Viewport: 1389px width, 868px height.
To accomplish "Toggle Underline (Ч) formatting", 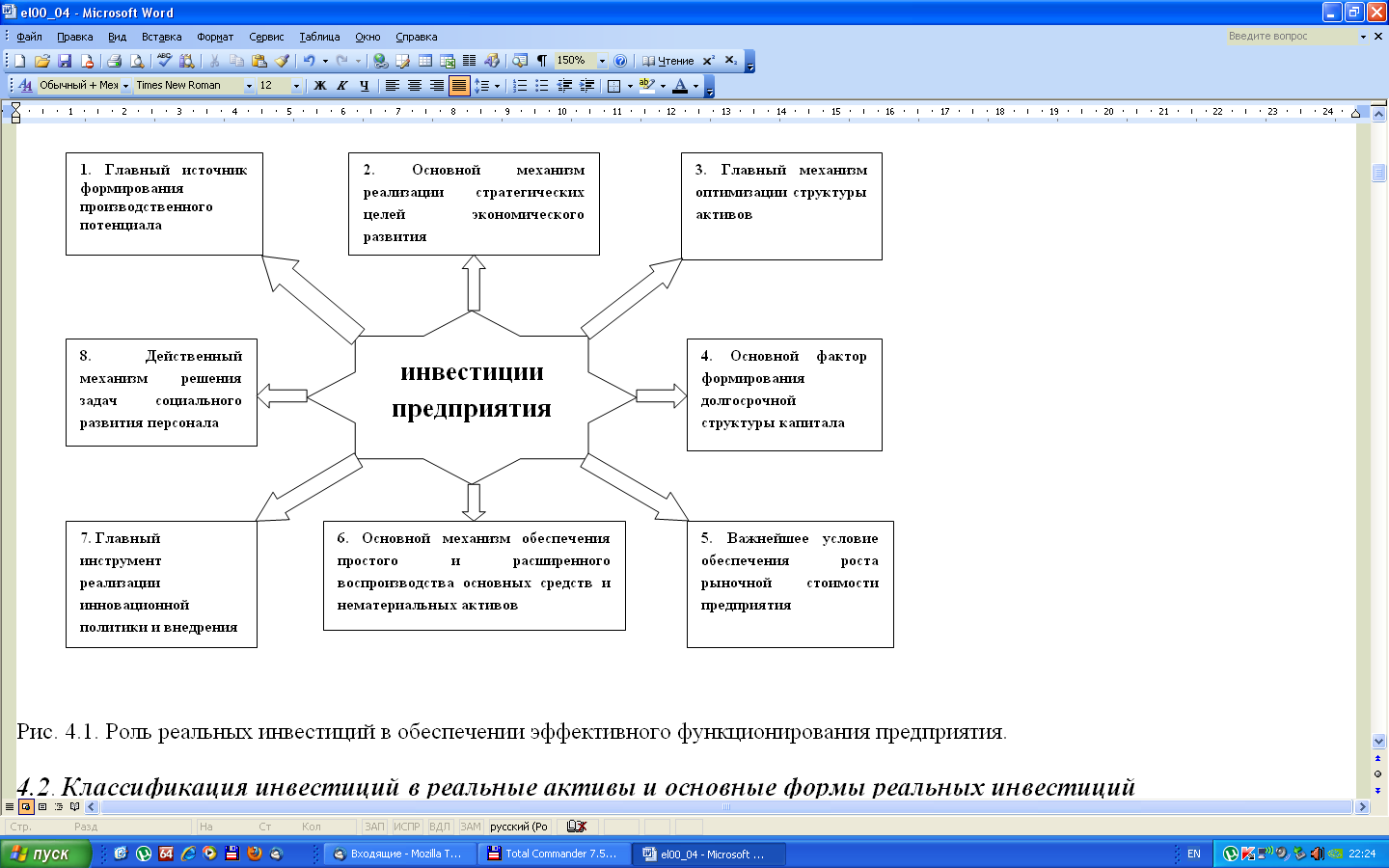I will click(364, 86).
